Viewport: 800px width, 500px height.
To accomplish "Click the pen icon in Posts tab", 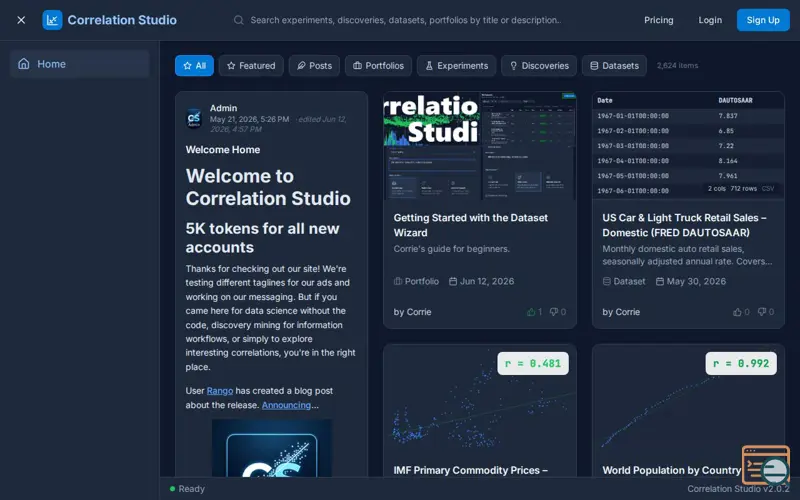I will 301,65.
